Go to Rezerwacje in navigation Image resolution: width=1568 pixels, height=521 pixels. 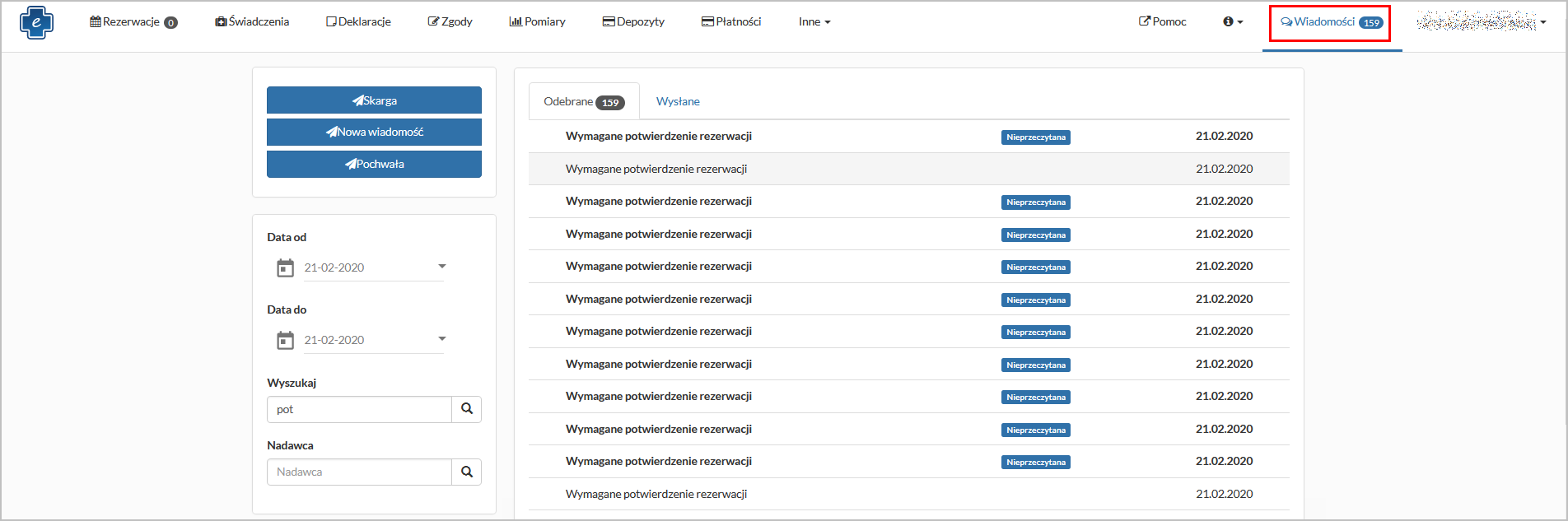click(x=133, y=22)
